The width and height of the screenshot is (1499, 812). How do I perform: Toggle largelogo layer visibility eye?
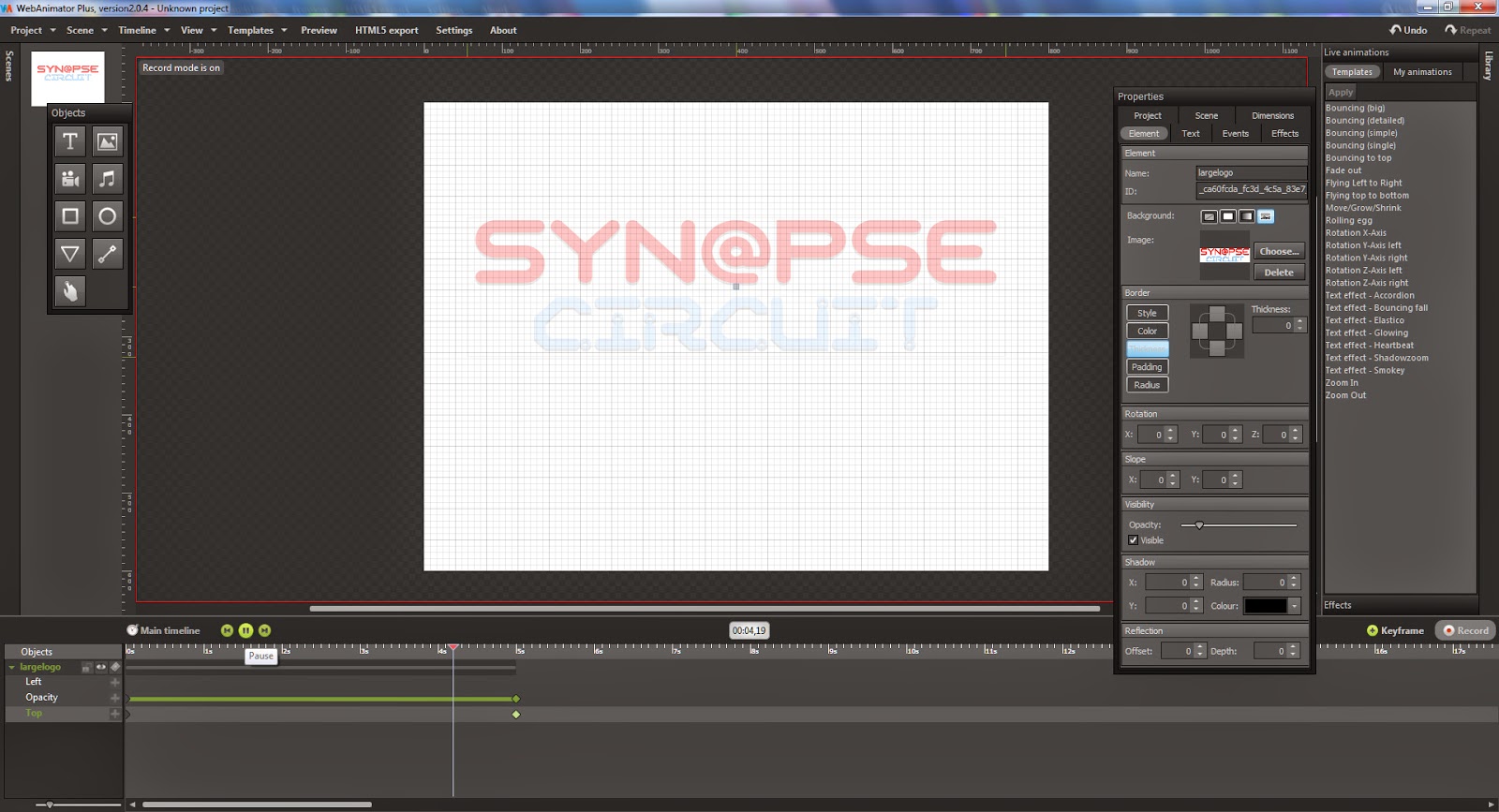coord(101,667)
